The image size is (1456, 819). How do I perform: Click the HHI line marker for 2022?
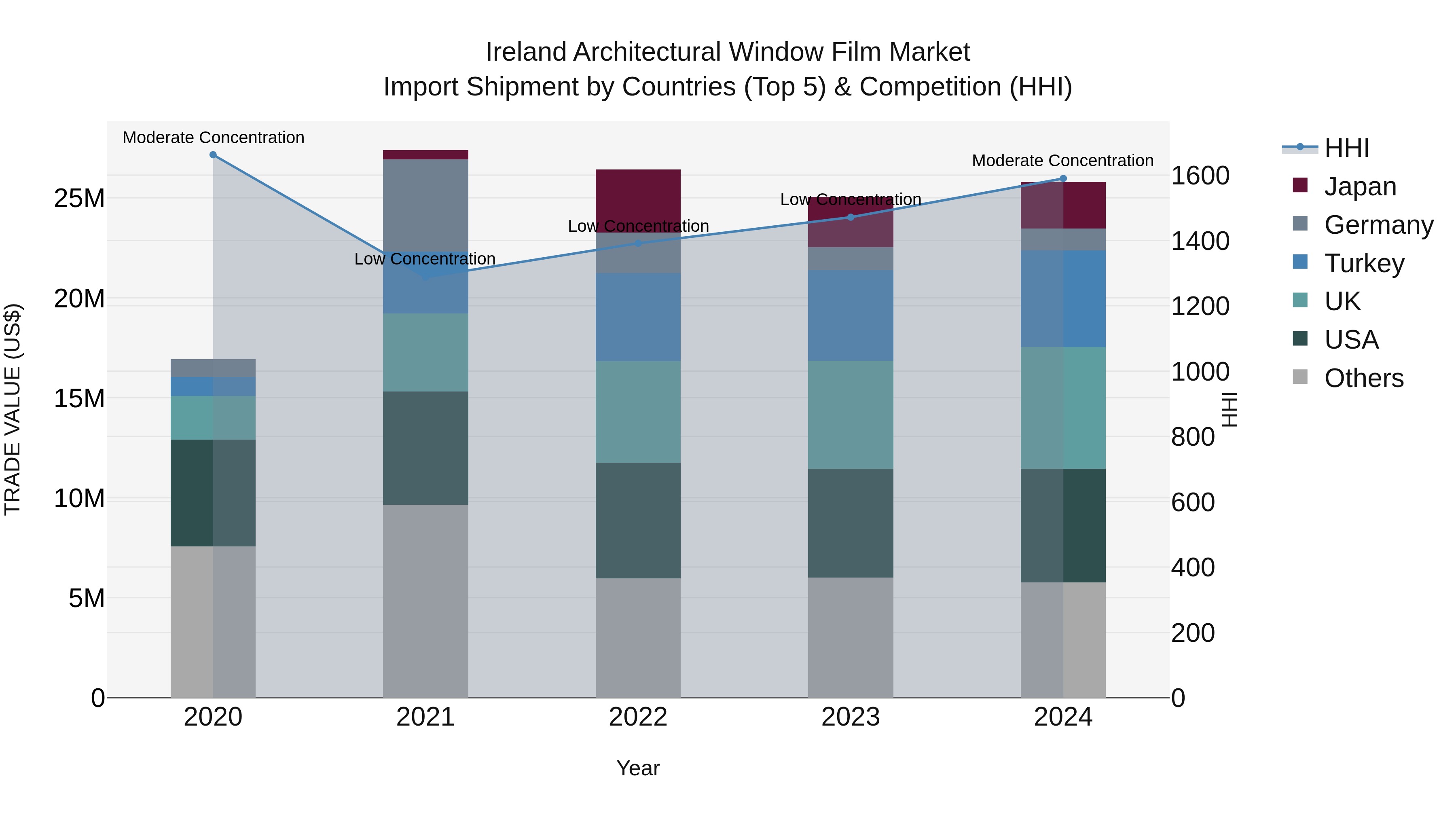(x=638, y=243)
